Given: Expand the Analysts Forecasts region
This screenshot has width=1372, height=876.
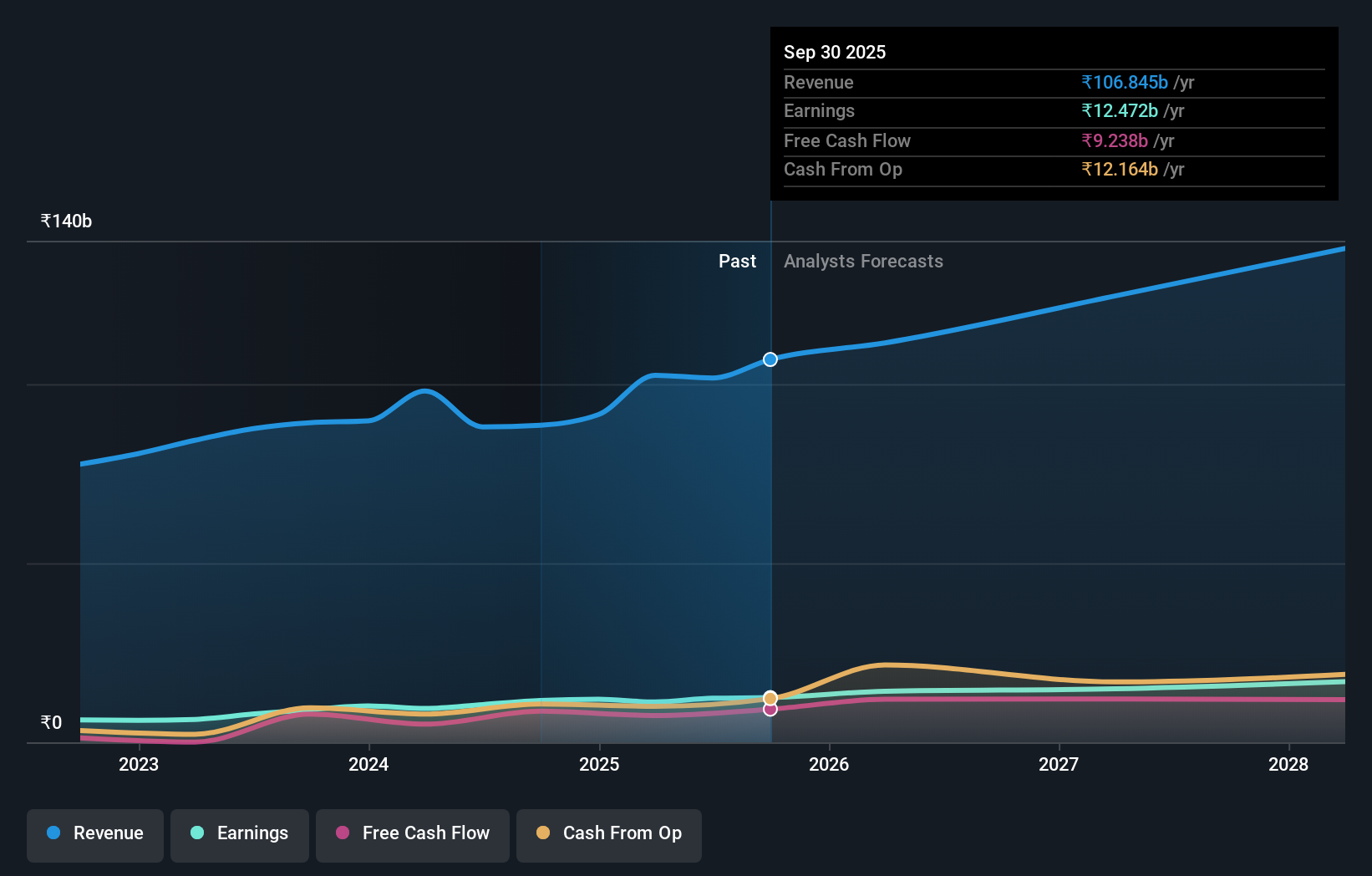Looking at the screenshot, I should pyautogui.click(x=863, y=261).
